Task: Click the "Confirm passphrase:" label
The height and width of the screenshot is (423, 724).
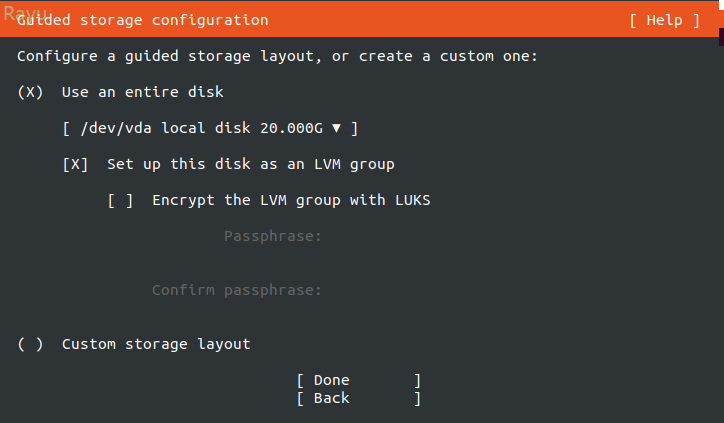Action: (x=237, y=290)
